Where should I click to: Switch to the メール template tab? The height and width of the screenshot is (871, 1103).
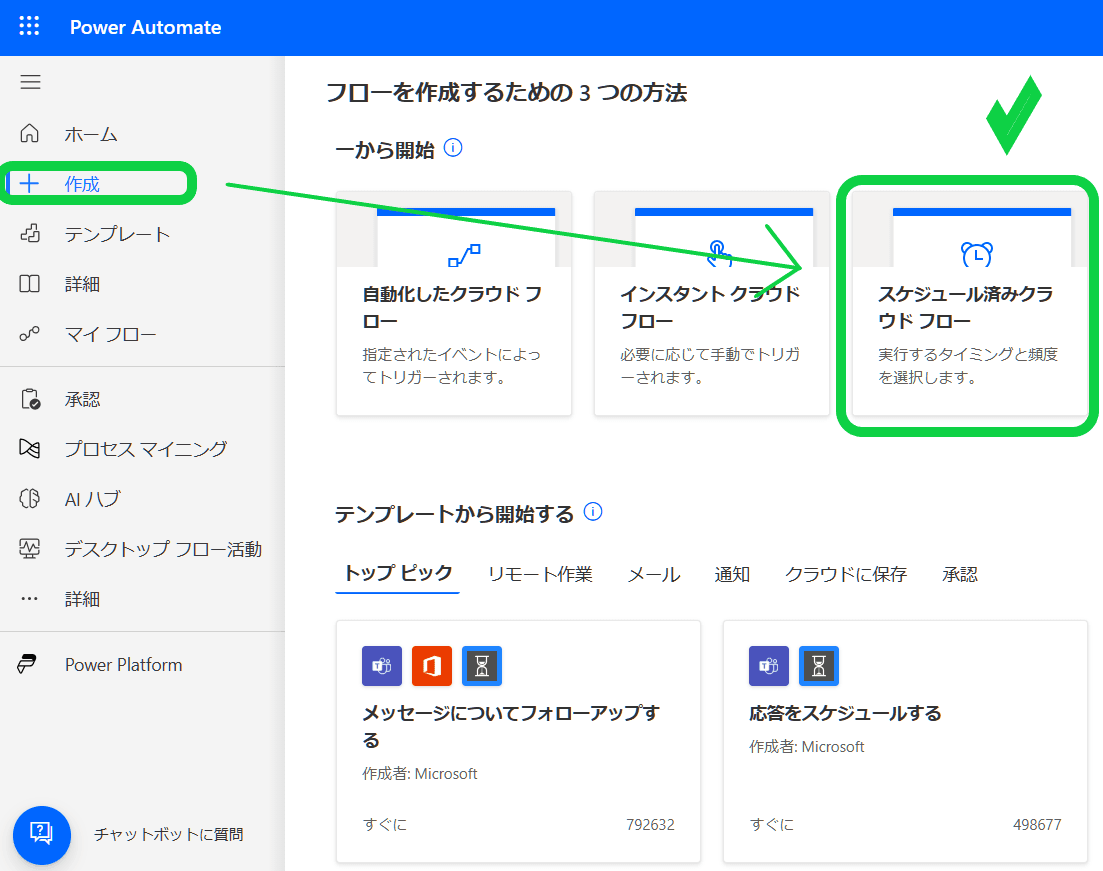(x=653, y=574)
